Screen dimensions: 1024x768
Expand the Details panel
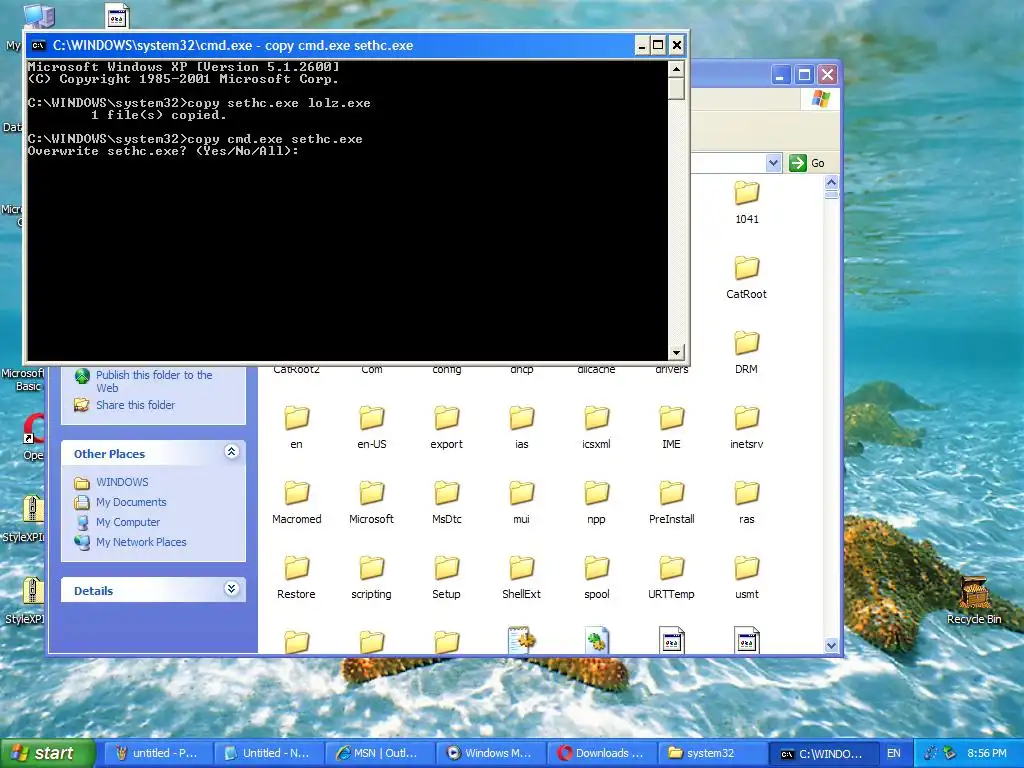(x=231, y=589)
